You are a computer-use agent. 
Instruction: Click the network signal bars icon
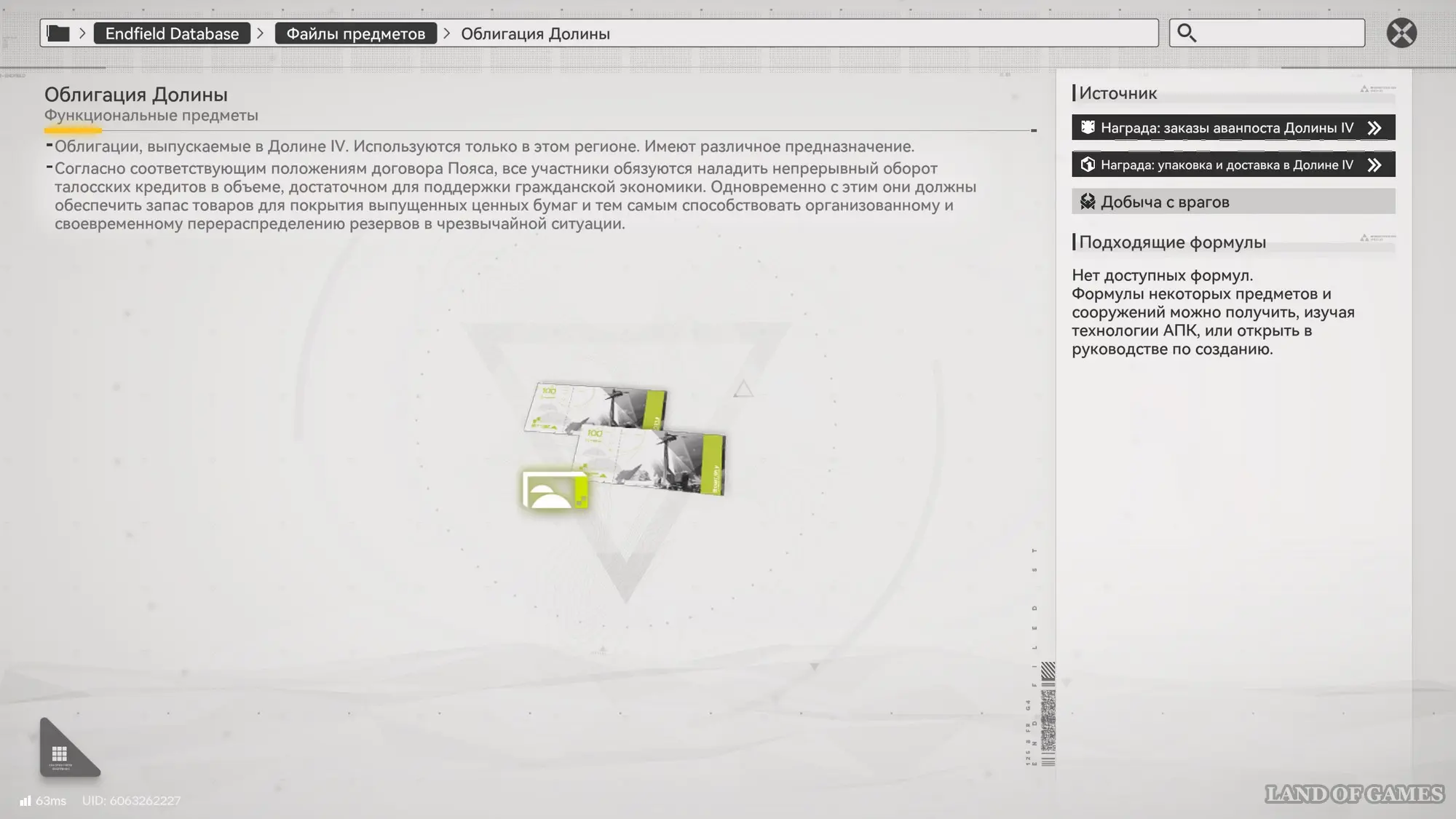click(x=25, y=801)
